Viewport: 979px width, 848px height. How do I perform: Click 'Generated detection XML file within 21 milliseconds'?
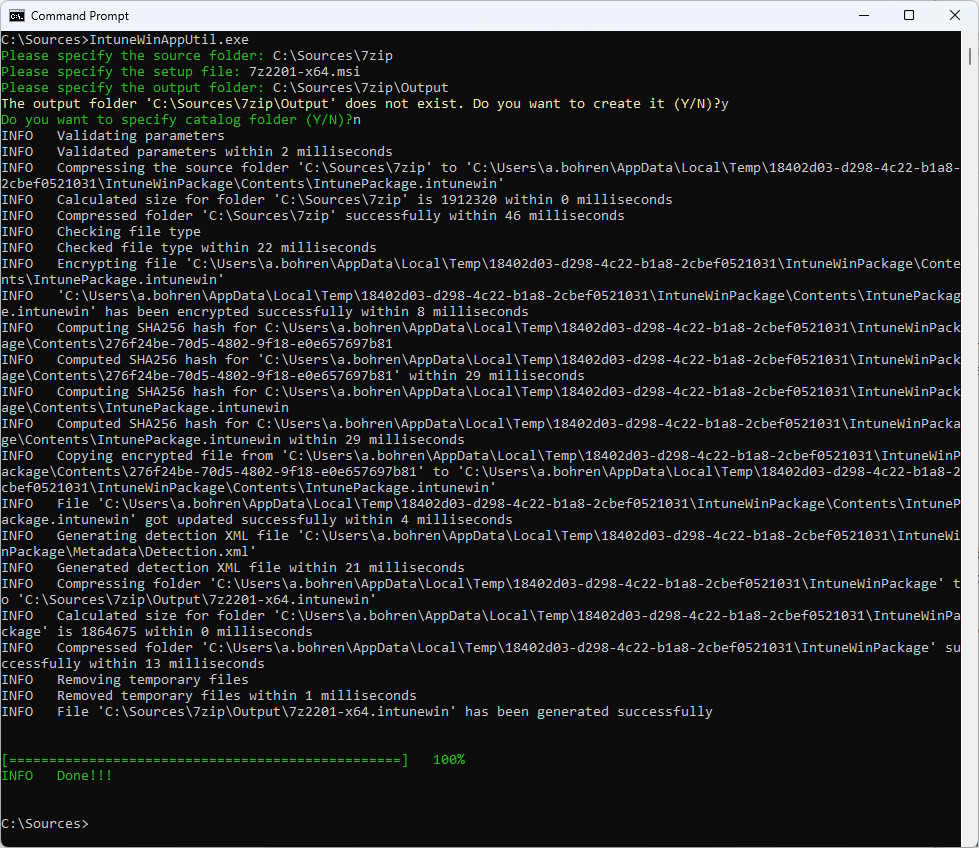(233, 568)
